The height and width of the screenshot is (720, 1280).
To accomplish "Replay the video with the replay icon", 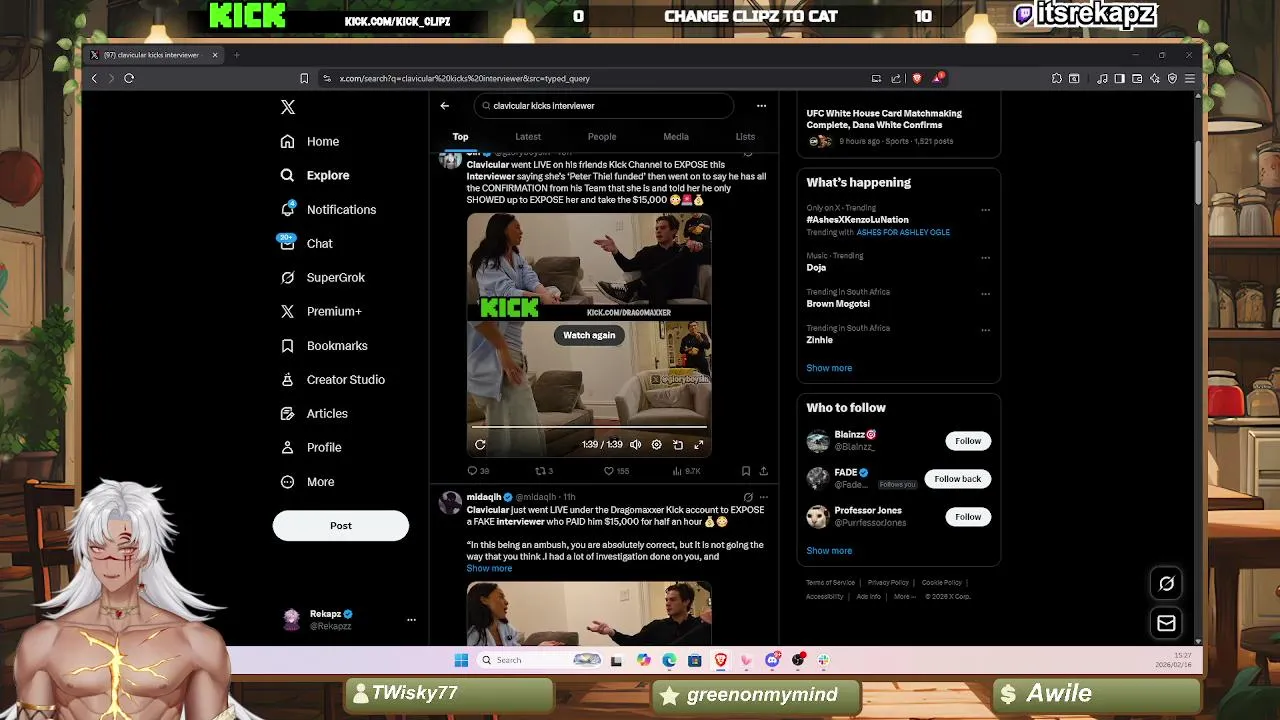I will 480,444.
